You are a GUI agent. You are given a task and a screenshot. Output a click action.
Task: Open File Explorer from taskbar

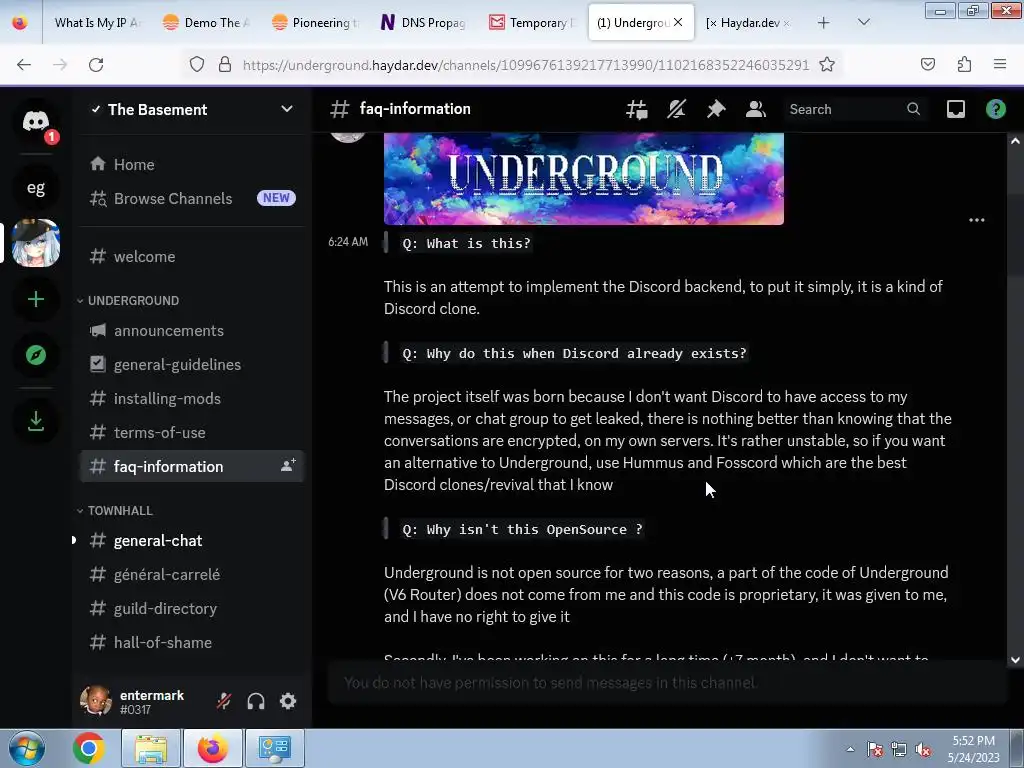tap(151, 748)
